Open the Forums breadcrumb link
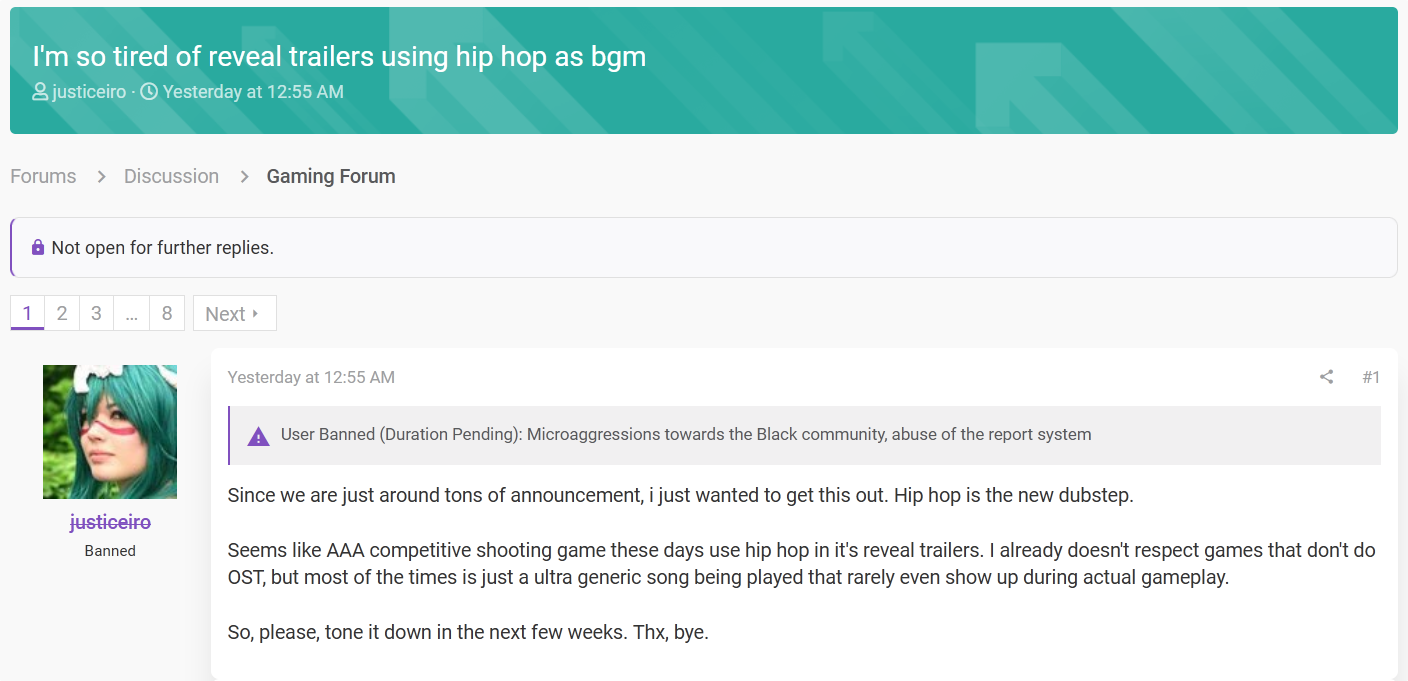 point(43,176)
